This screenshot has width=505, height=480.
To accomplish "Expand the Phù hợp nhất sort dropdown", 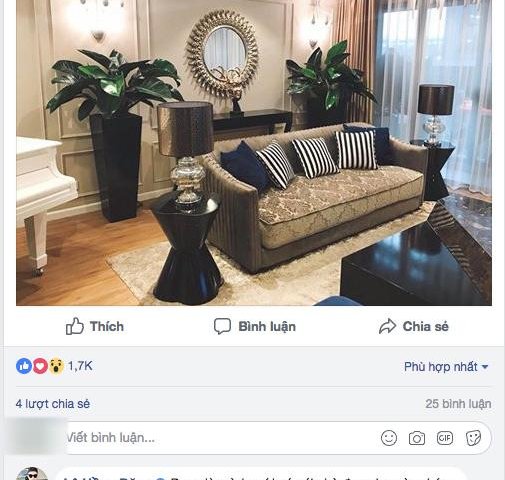I will (x=446, y=367).
